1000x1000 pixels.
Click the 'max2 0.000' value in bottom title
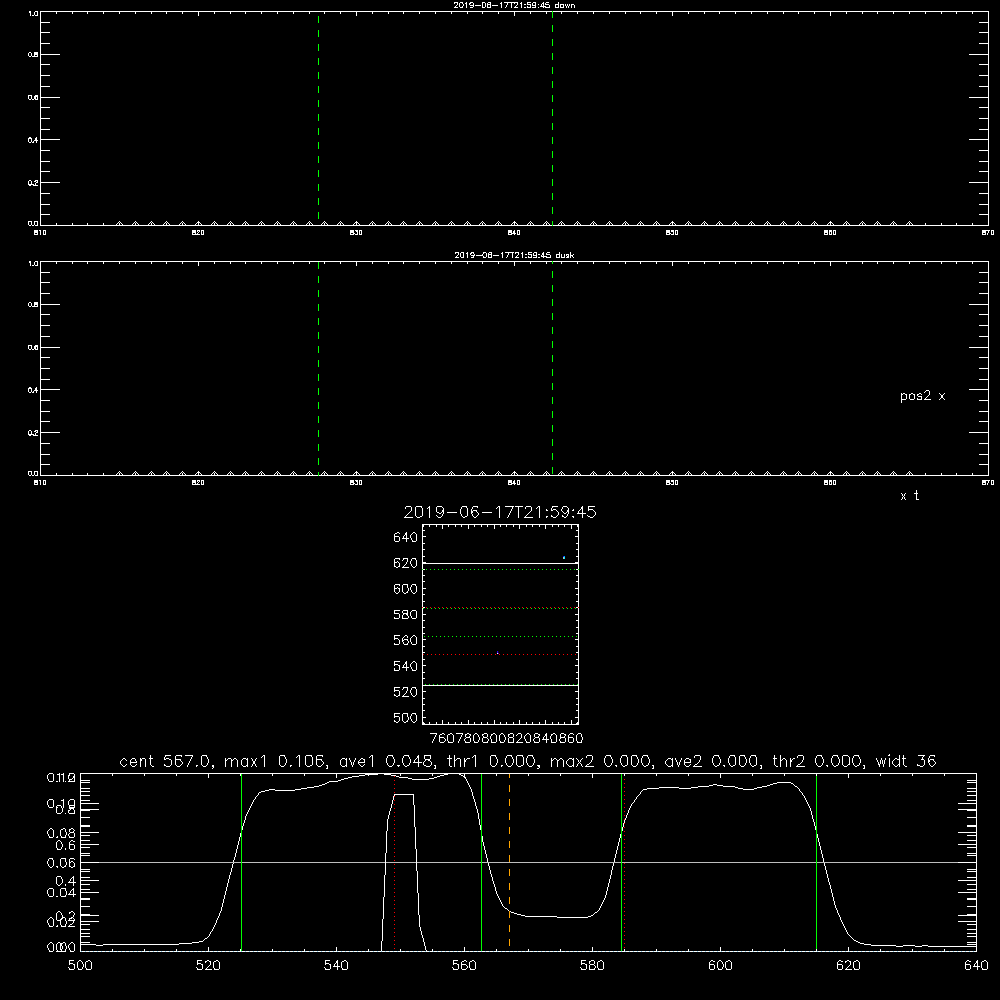tap(602, 761)
